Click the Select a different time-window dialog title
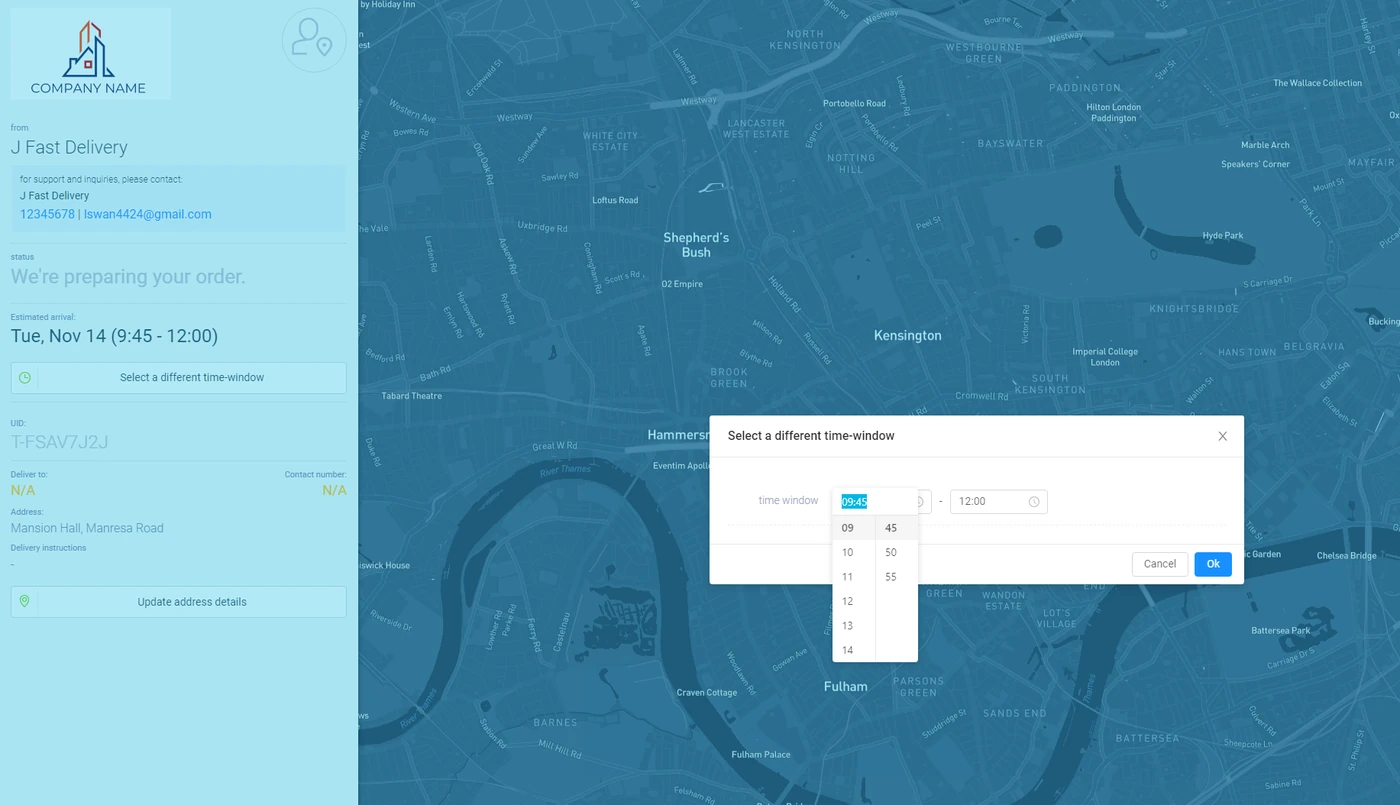The image size is (1400, 805). point(811,436)
